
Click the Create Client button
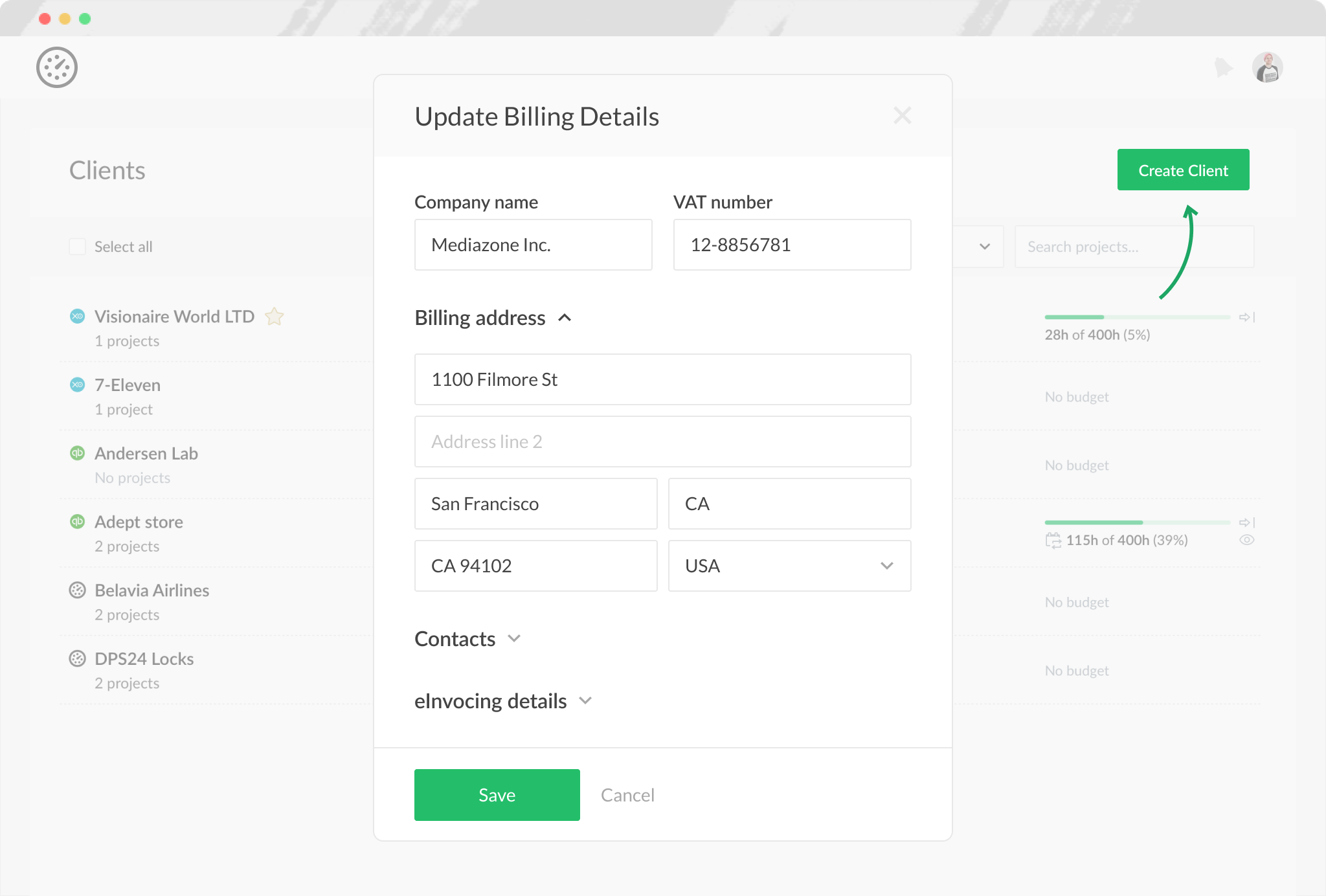click(x=1183, y=170)
